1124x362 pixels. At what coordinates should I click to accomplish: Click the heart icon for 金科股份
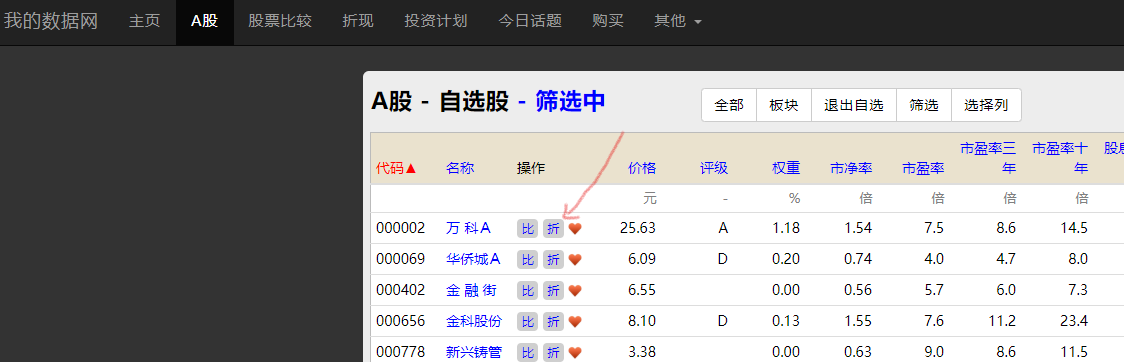coord(575,321)
